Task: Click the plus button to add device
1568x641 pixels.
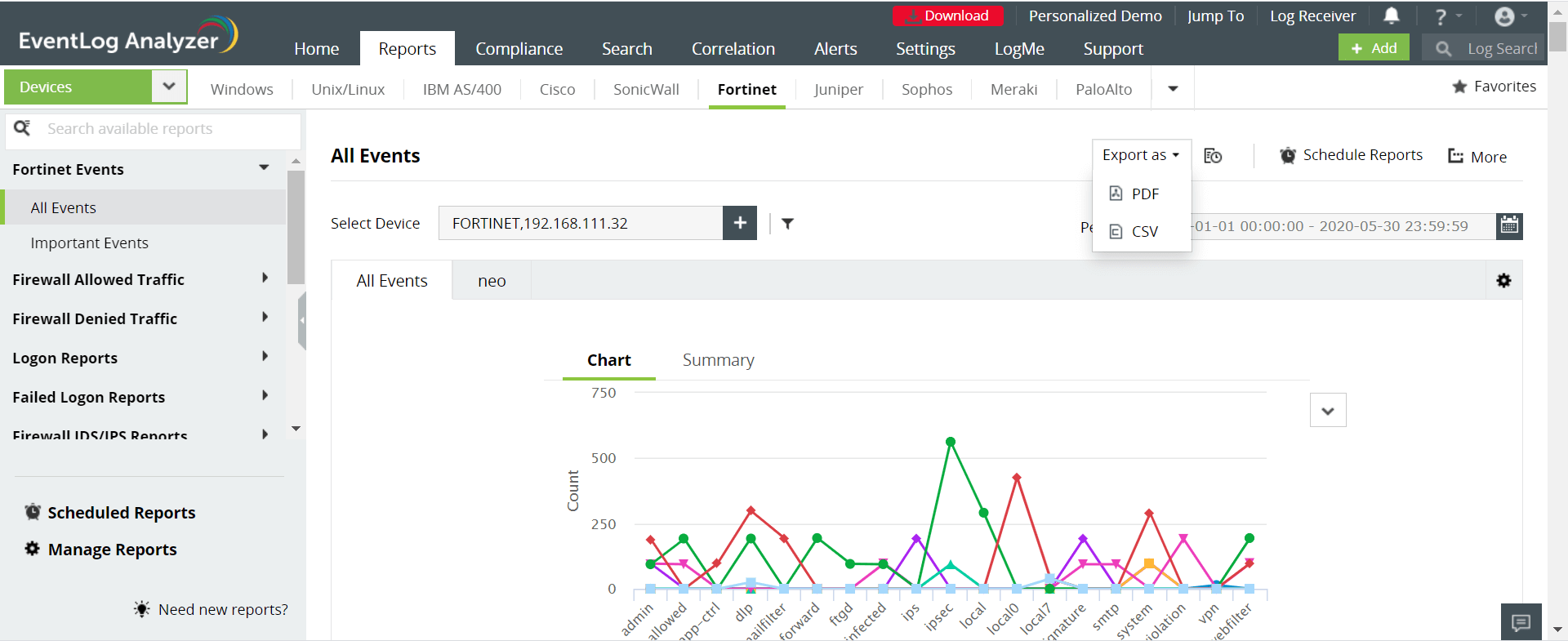Action: point(740,223)
